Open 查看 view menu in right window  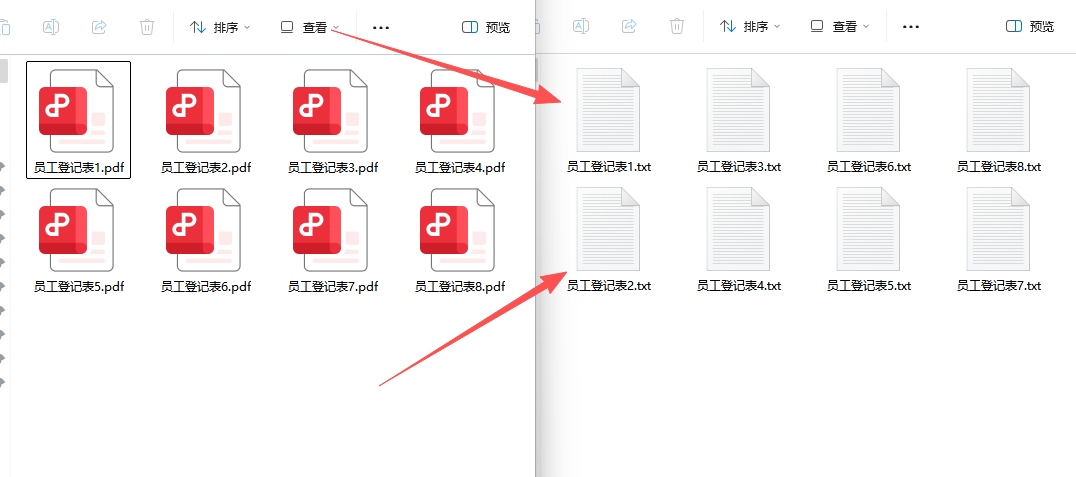click(840, 27)
